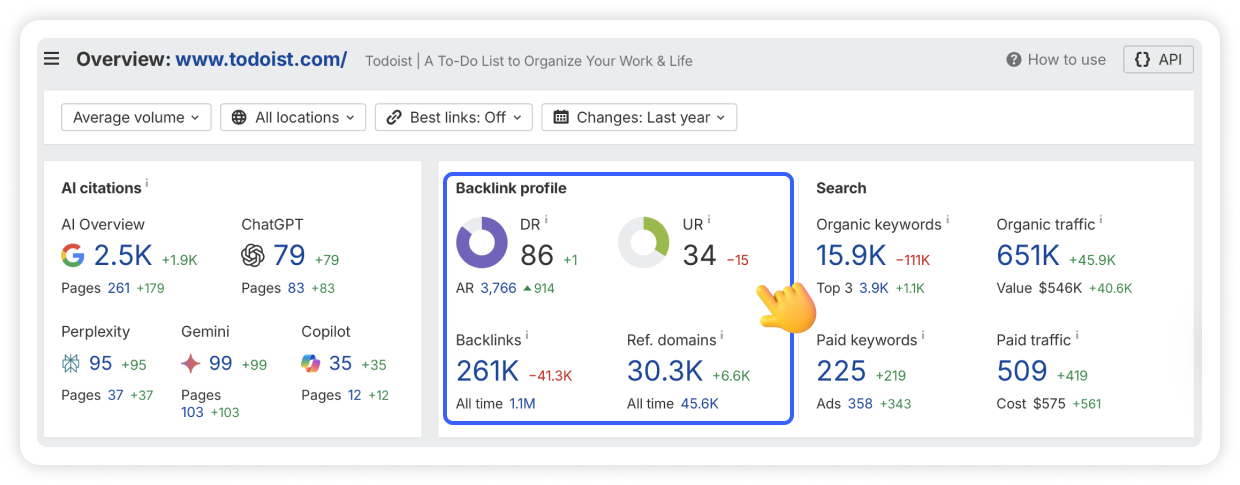This screenshot has width=1240, height=485.
Task: Click the ChatGPT logo icon
Action: [253, 256]
